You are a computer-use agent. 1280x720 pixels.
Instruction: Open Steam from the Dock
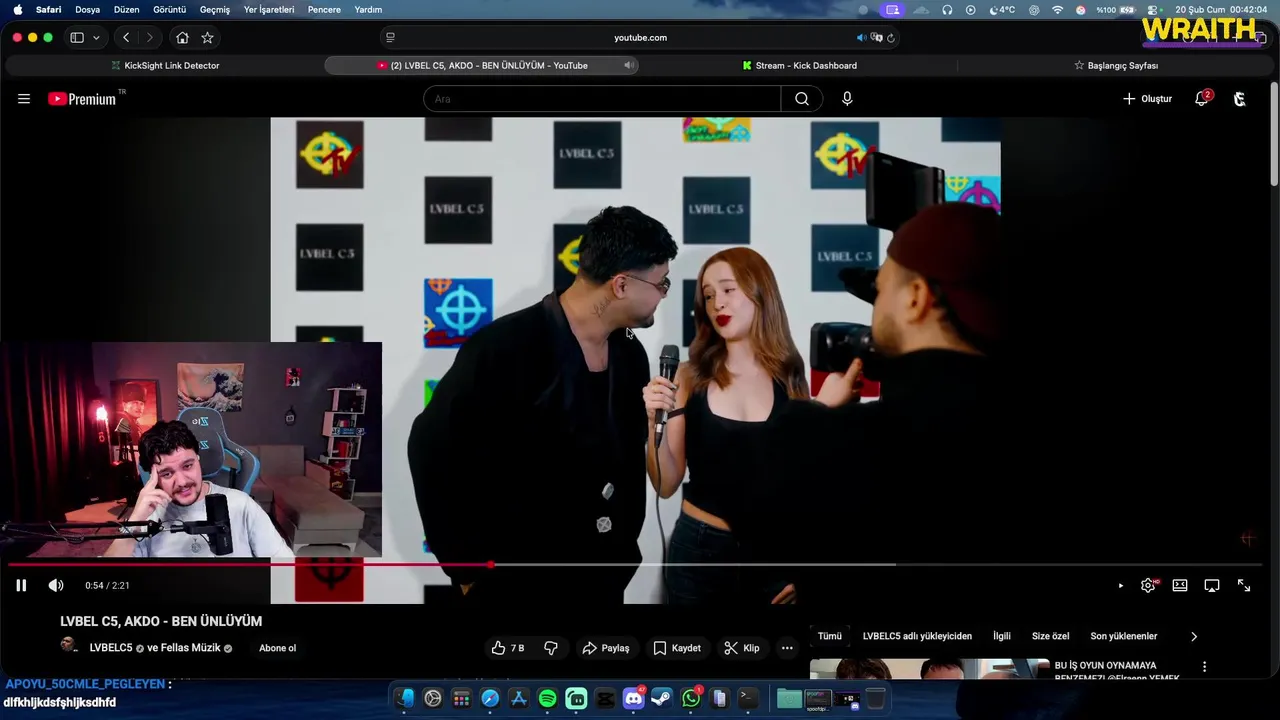662,699
